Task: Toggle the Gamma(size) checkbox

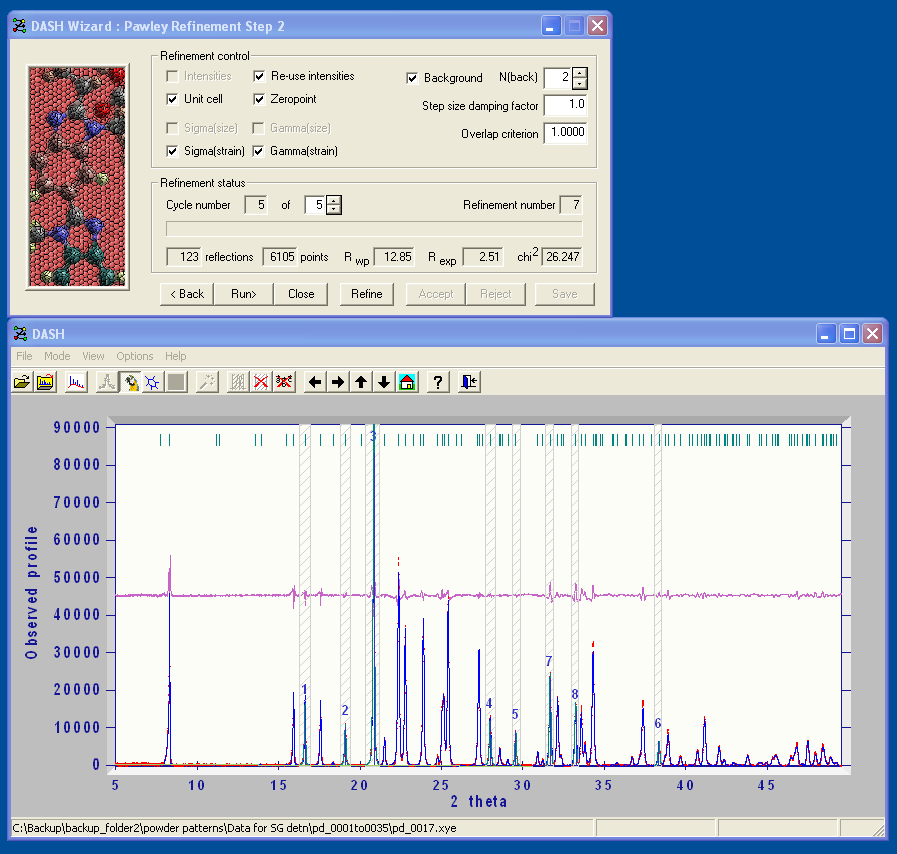Action: point(259,128)
